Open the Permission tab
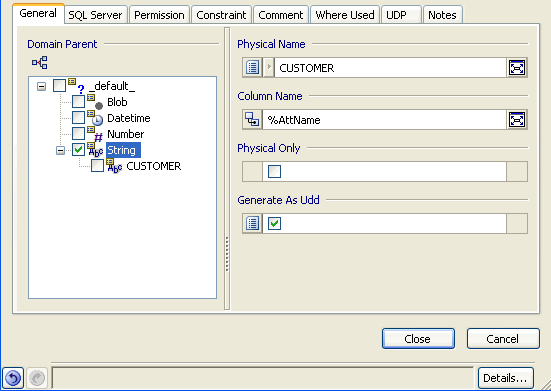 (159, 15)
